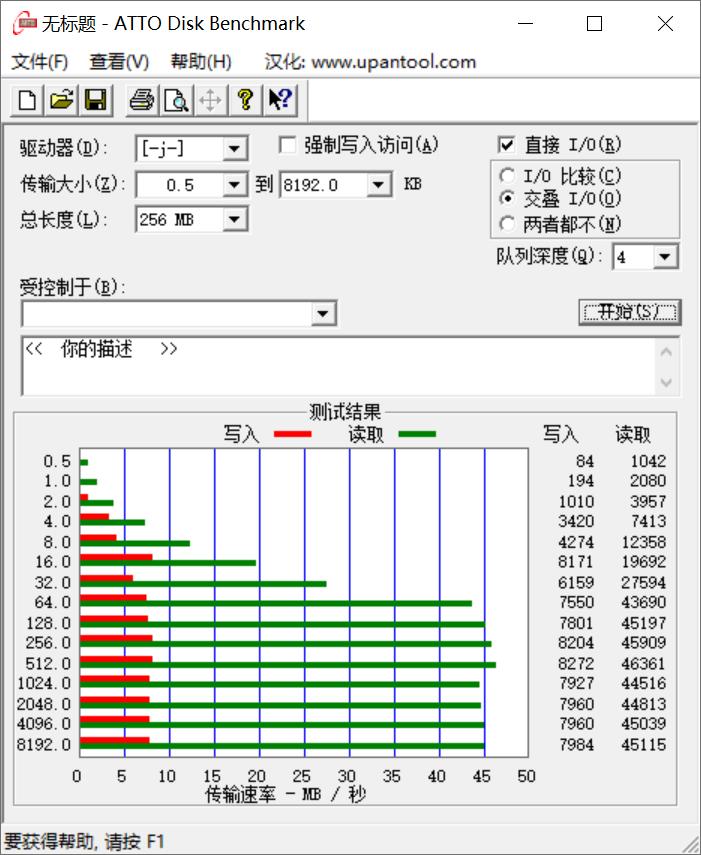Click the yellow question mark Help icon

(x=245, y=100)
